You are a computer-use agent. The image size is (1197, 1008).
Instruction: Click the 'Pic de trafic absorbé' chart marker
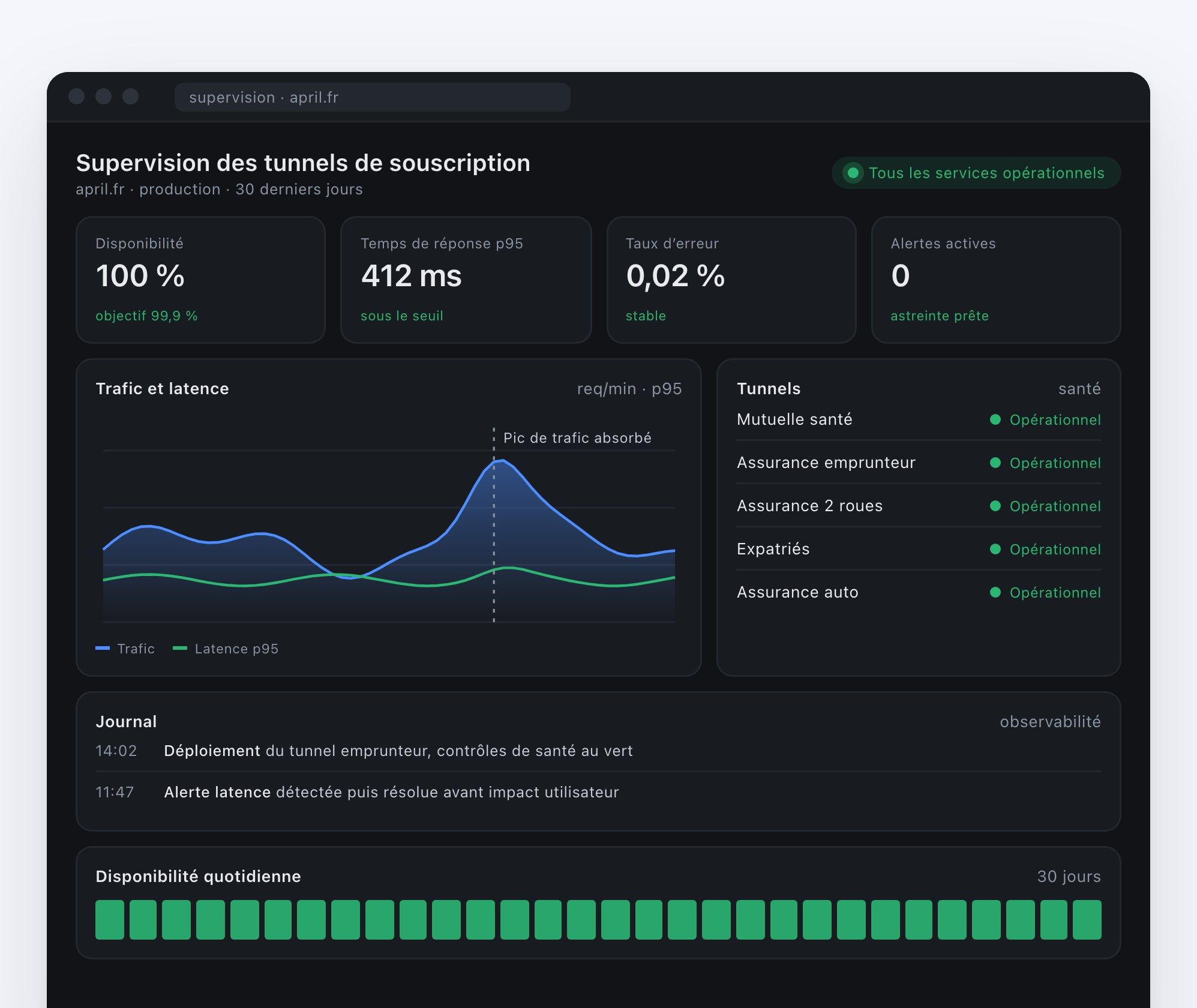pyautogui.click(x=577, y=438)
